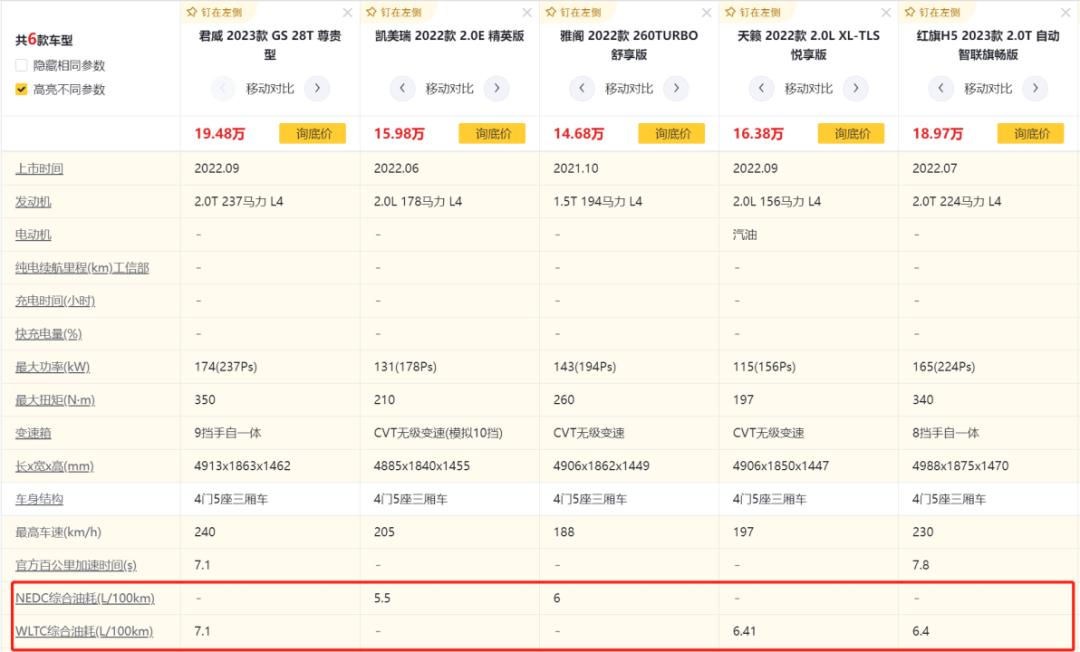
Task: Move 红旗H5 column left with arrow
Action: pos(941,88)
